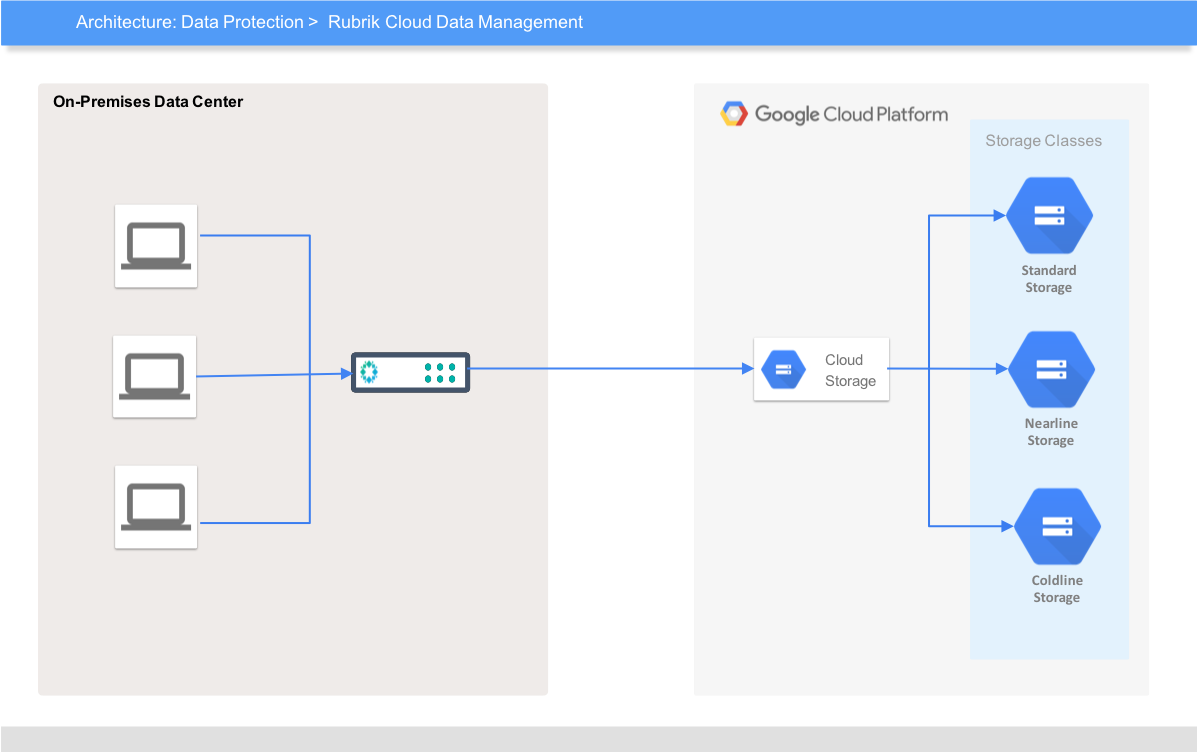Click the Google Cloud Platform logo
The width and height of the screenshot is (1197, 752).
(734, 114)
